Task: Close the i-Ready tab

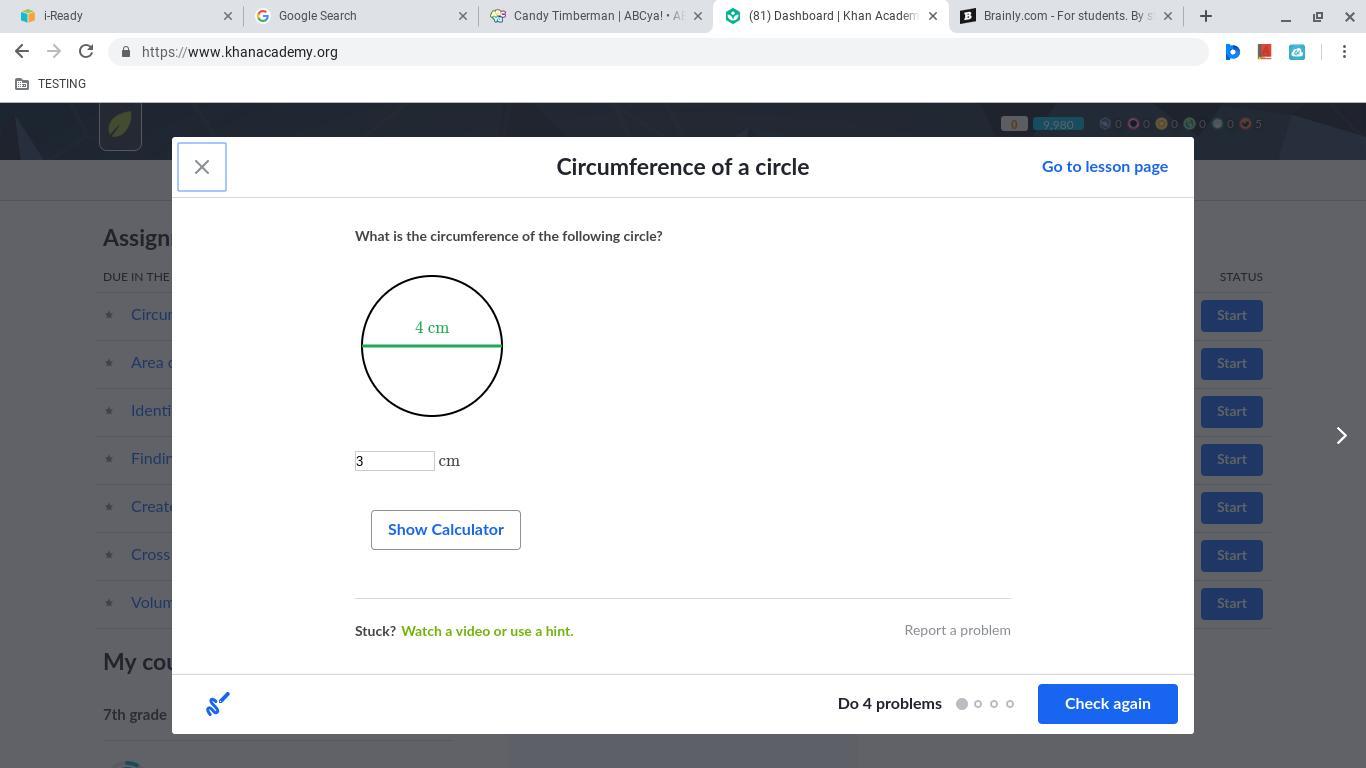Action: [228, 16]
